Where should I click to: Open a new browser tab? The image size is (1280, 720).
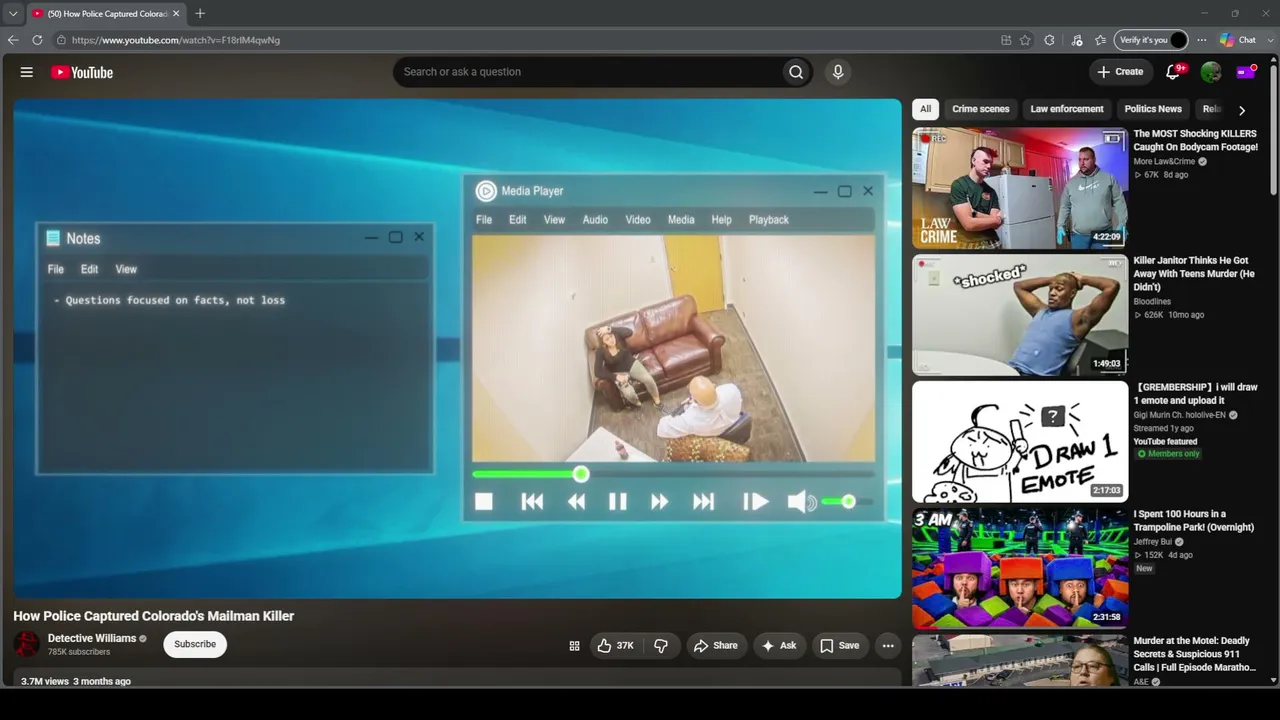200,14
